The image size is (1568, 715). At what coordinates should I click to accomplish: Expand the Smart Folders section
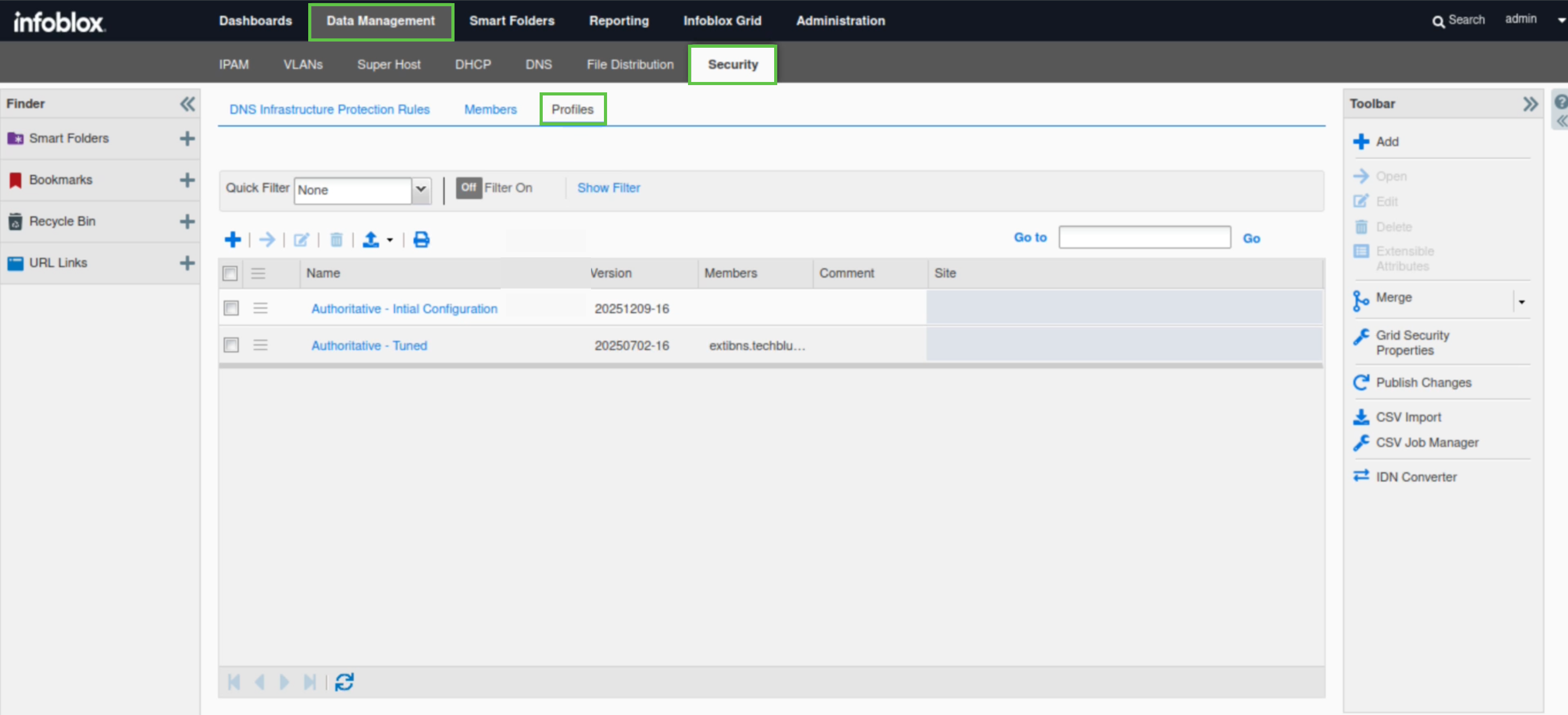click(187, 139)
